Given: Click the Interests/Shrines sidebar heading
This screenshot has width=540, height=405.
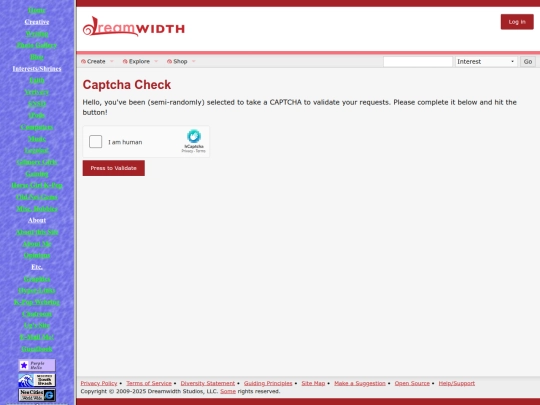Looking at the screenshot, I should point(37,69).
